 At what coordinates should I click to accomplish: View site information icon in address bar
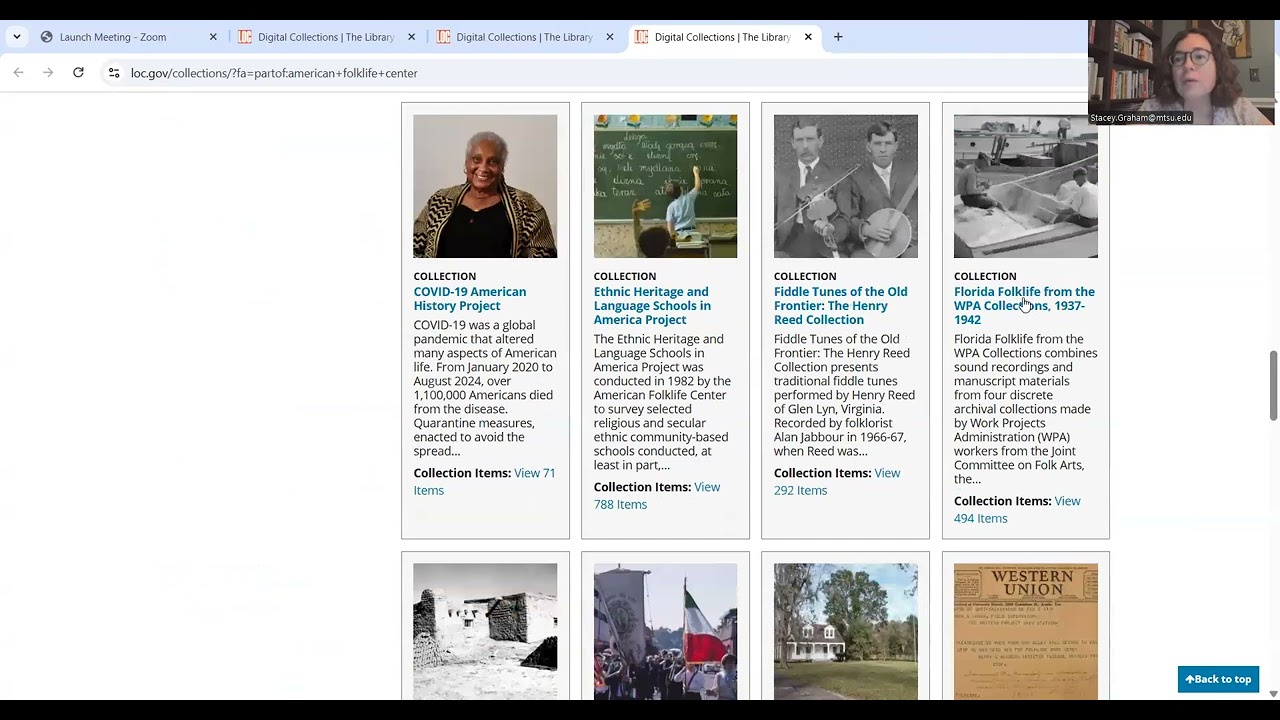[114, 73]
